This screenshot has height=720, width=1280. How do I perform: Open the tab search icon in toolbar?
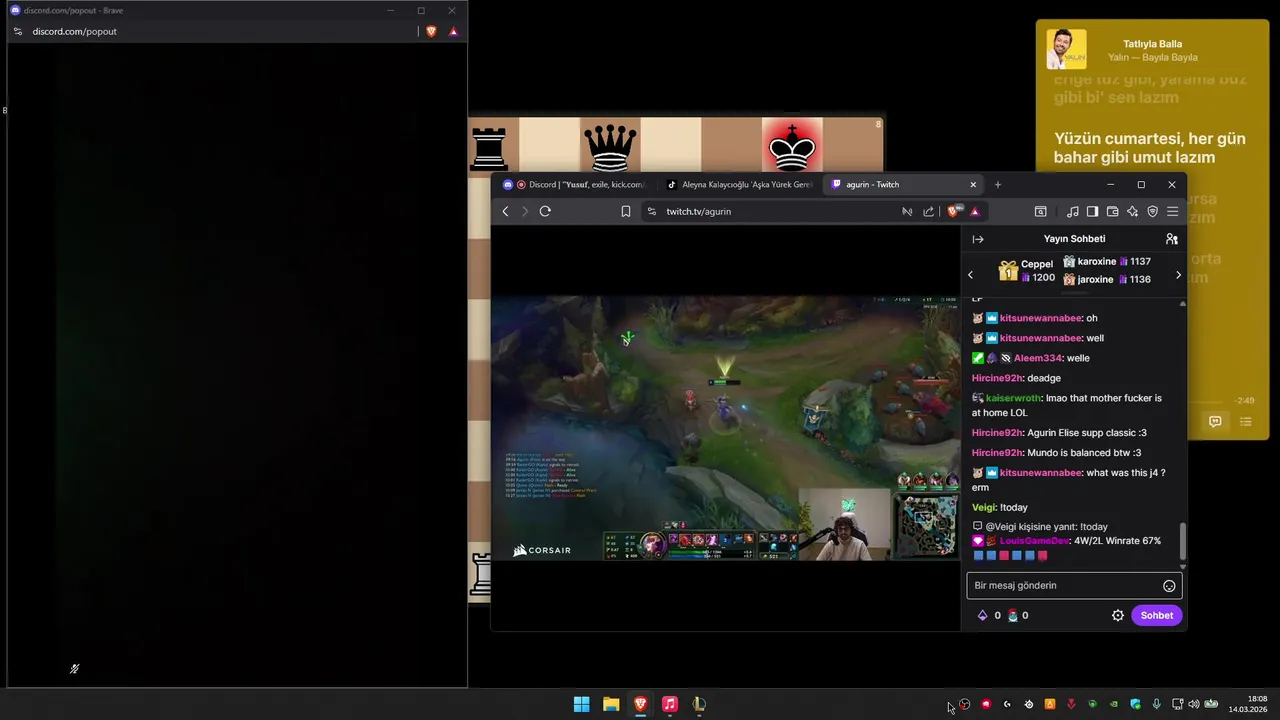click(1040, 211)
